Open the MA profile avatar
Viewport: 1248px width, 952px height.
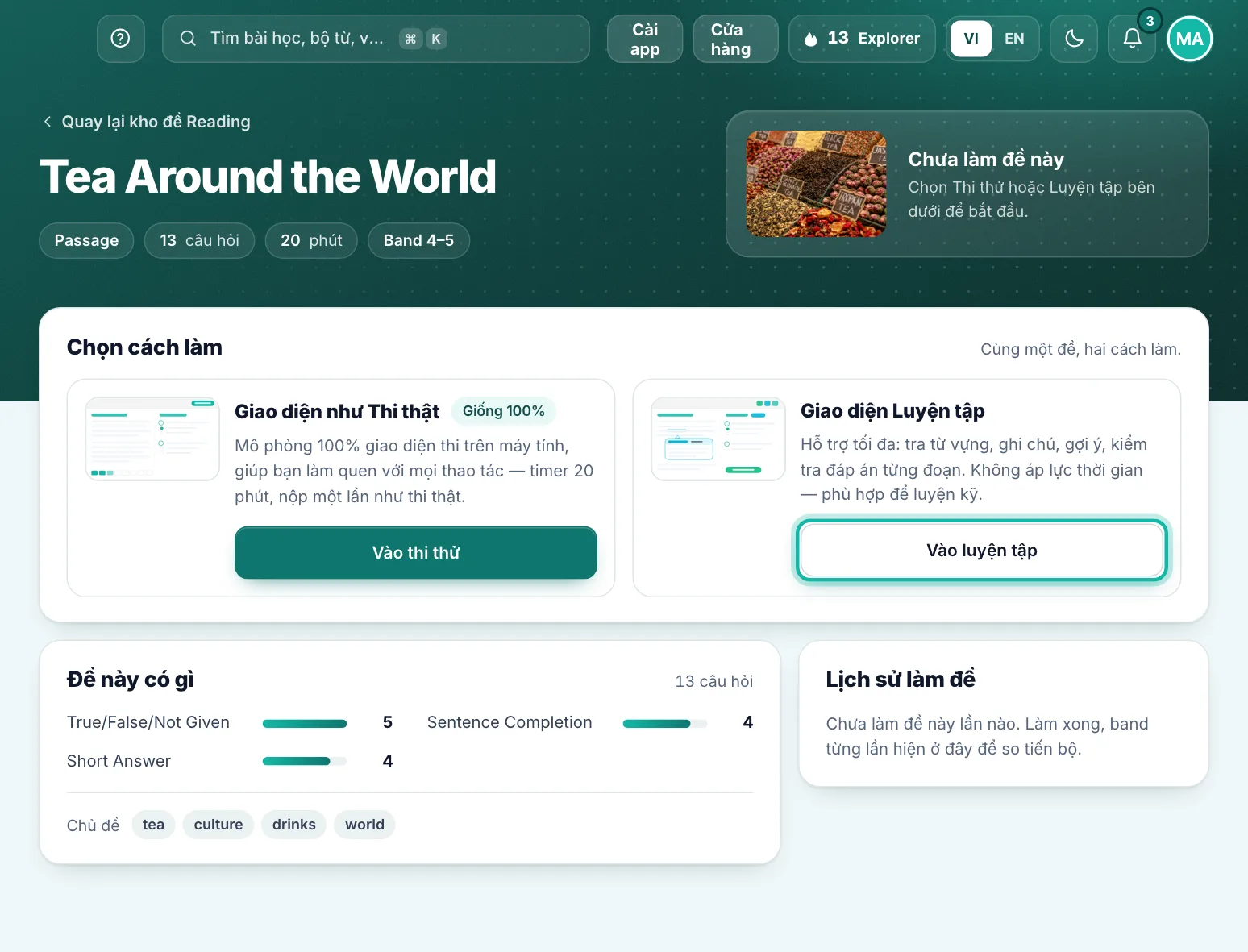[x=1189, y=39]
